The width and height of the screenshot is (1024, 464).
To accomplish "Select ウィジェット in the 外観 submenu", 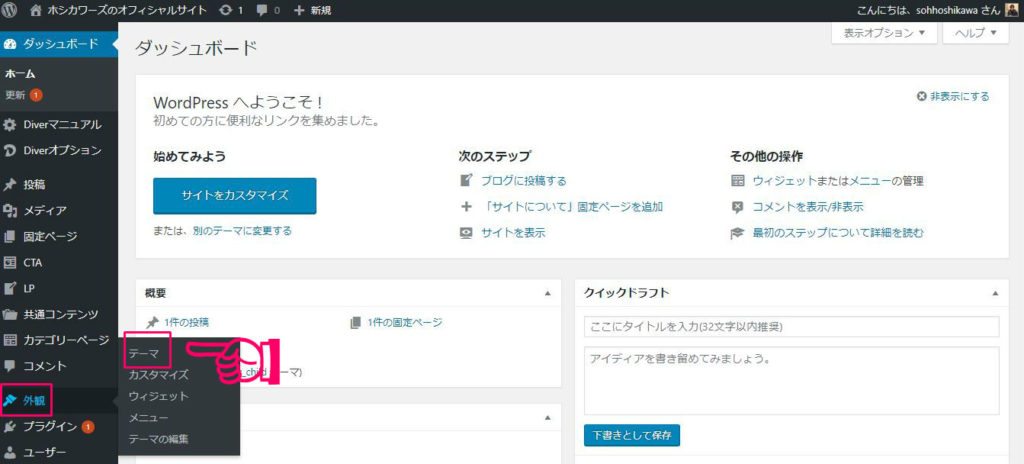I will pos(159,396).
